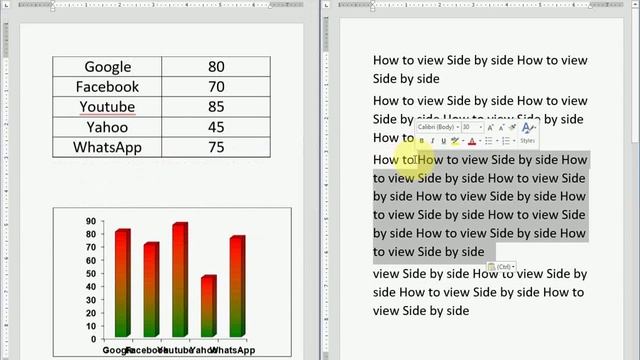This screenshot has width=640, height=360.
Task: Click the Paste Options clipboard icon
Action: click(492, 267)
